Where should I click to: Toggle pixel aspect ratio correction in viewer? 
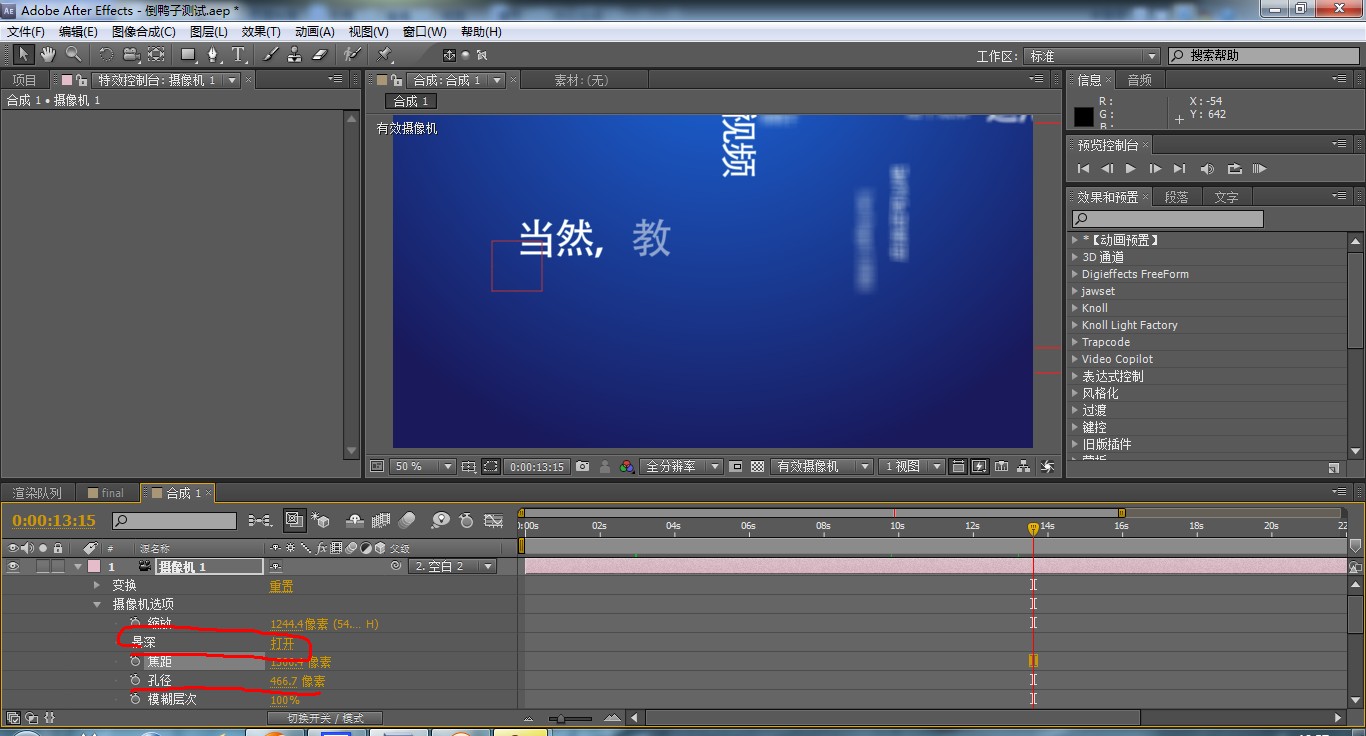pyautogui.click(x=958, y=466)
